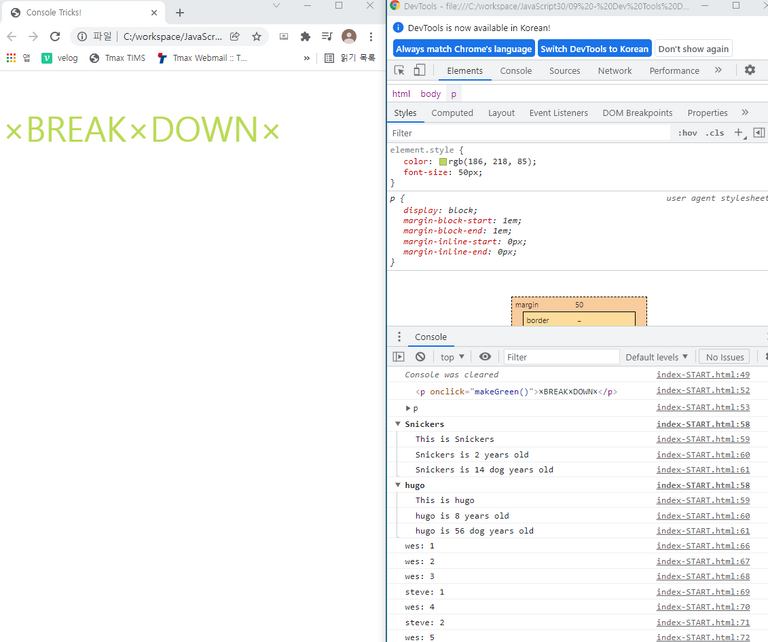Switch to the Network panel tab

coord(615,71)
